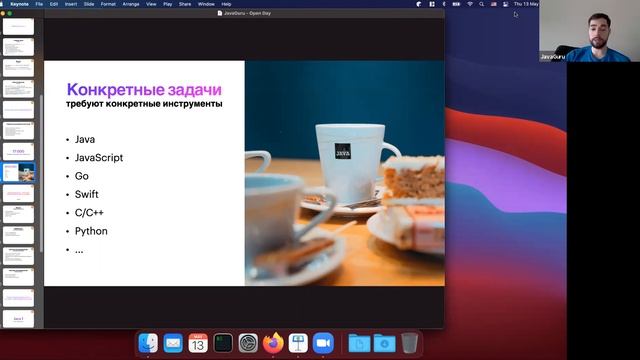Open the Downloads folder stack in the Dock
The image size is (640, 360).
tap(384, 343)
